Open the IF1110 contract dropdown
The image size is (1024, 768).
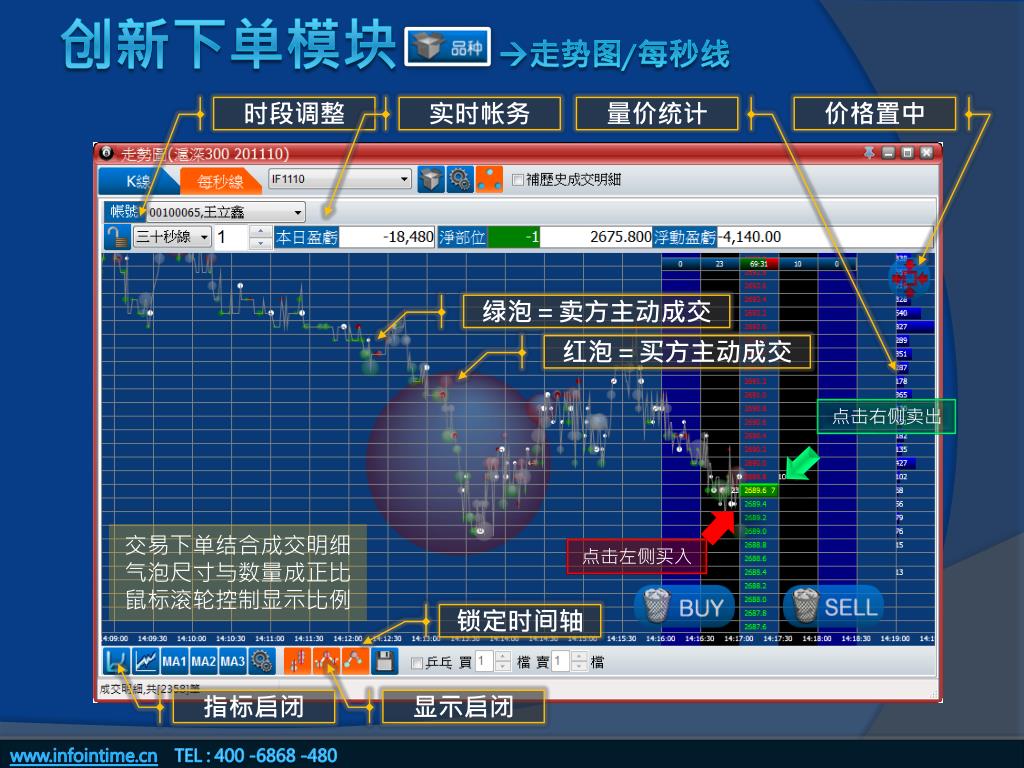click(404, 179)
